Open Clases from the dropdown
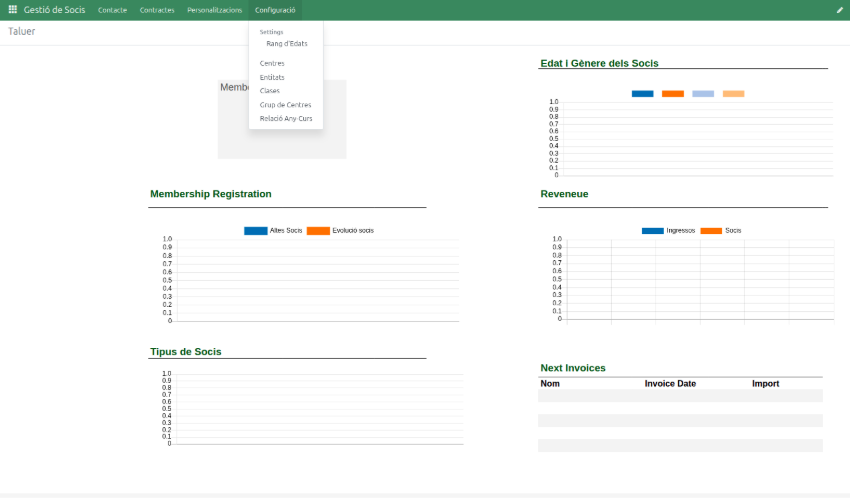 [x=270, y=91]
